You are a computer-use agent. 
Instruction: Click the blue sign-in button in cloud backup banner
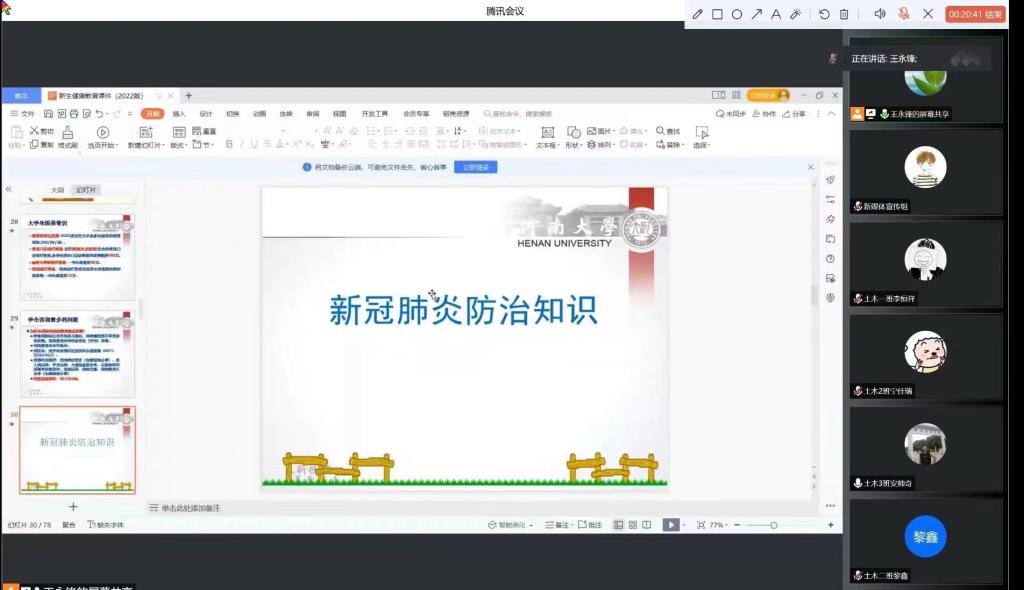coord(475,167)
